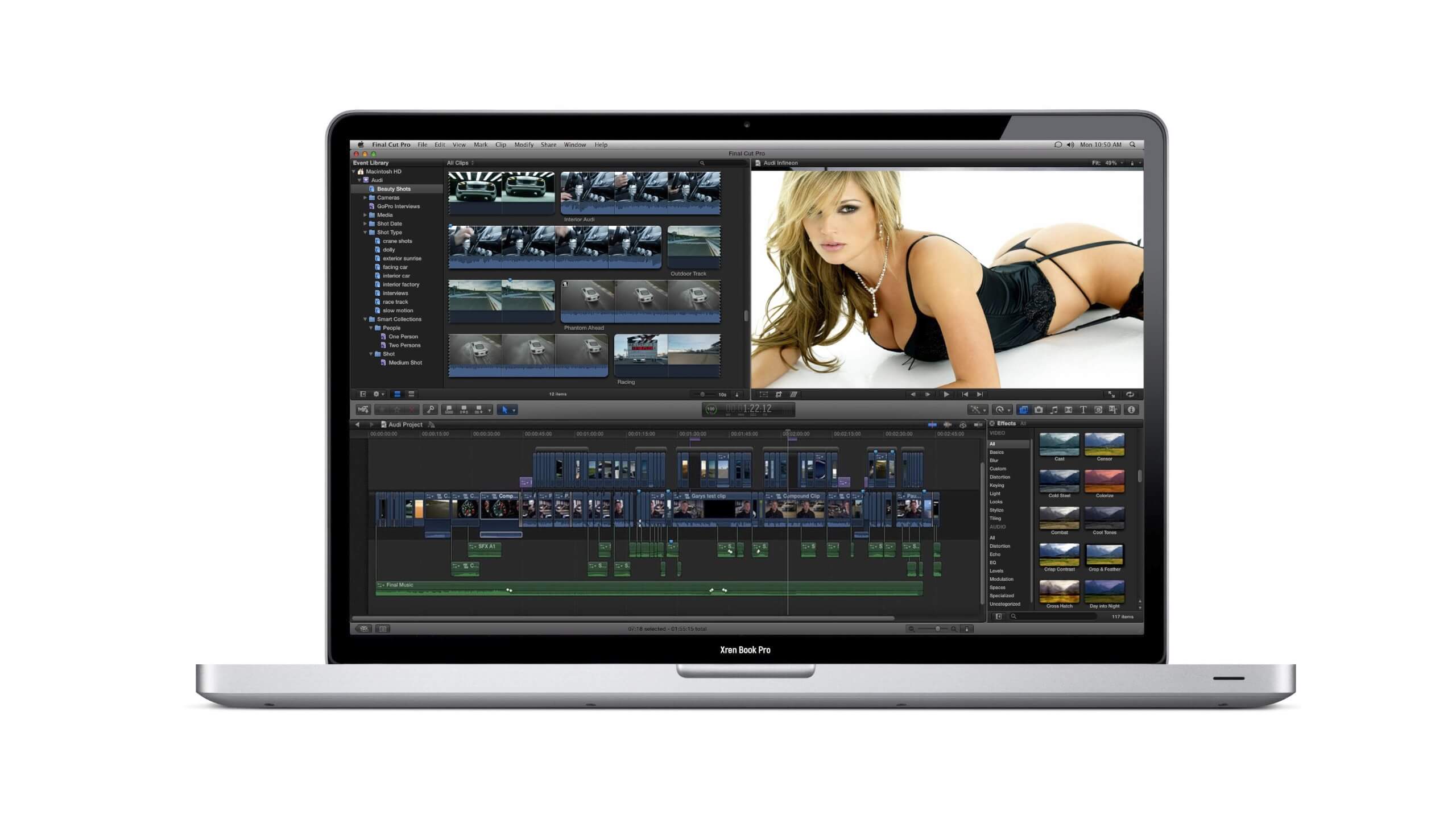This screenshot has height=819, width=1456.
Task: Click the Keyword Editor key icon
Action: pos(431,409)
